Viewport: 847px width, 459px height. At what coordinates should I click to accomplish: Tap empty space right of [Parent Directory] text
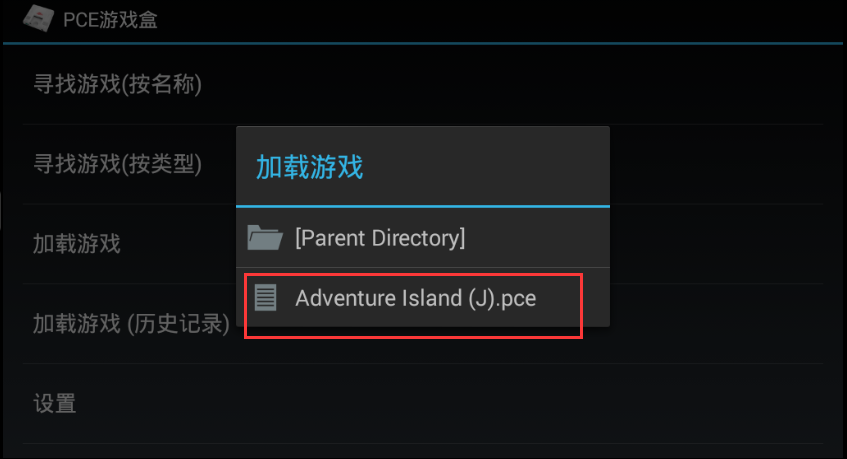535,238
